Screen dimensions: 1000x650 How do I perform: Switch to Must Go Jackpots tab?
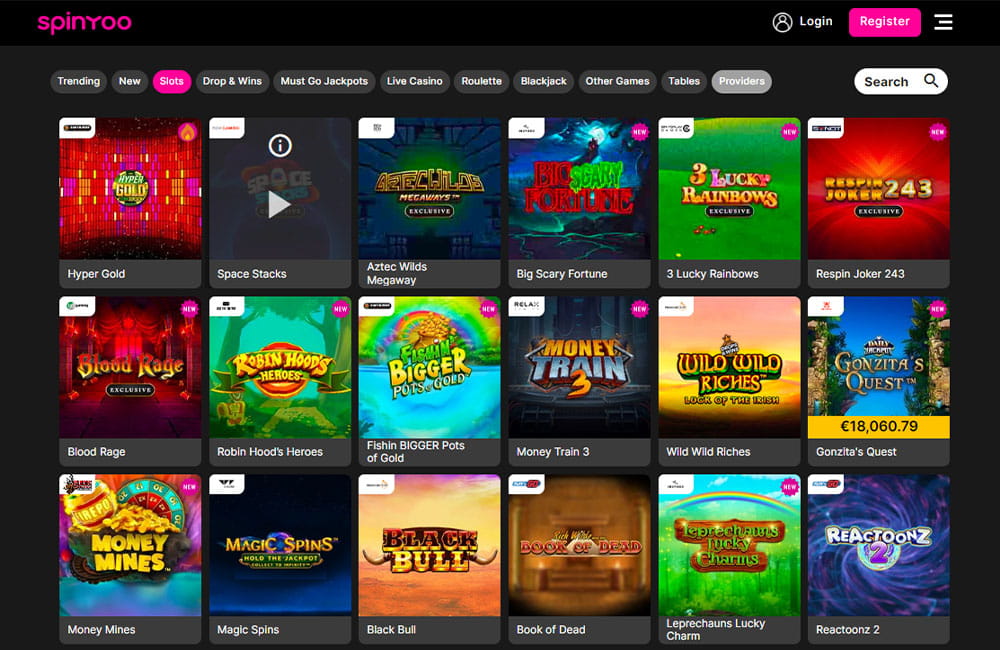pyautogui.click(x=324, y=81)
